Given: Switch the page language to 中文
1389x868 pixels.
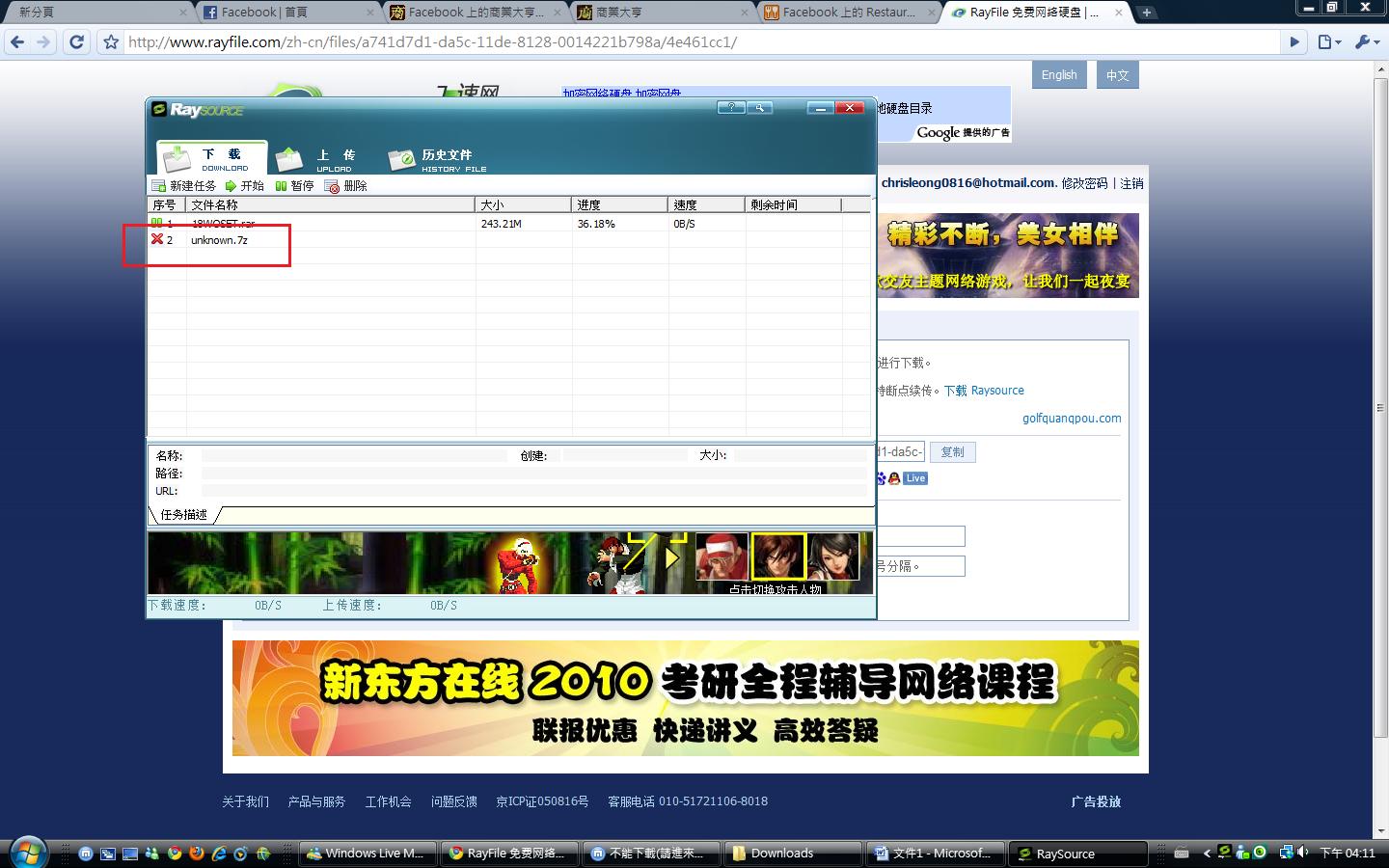Looking at the screenshot, I should pos(1117,75).
